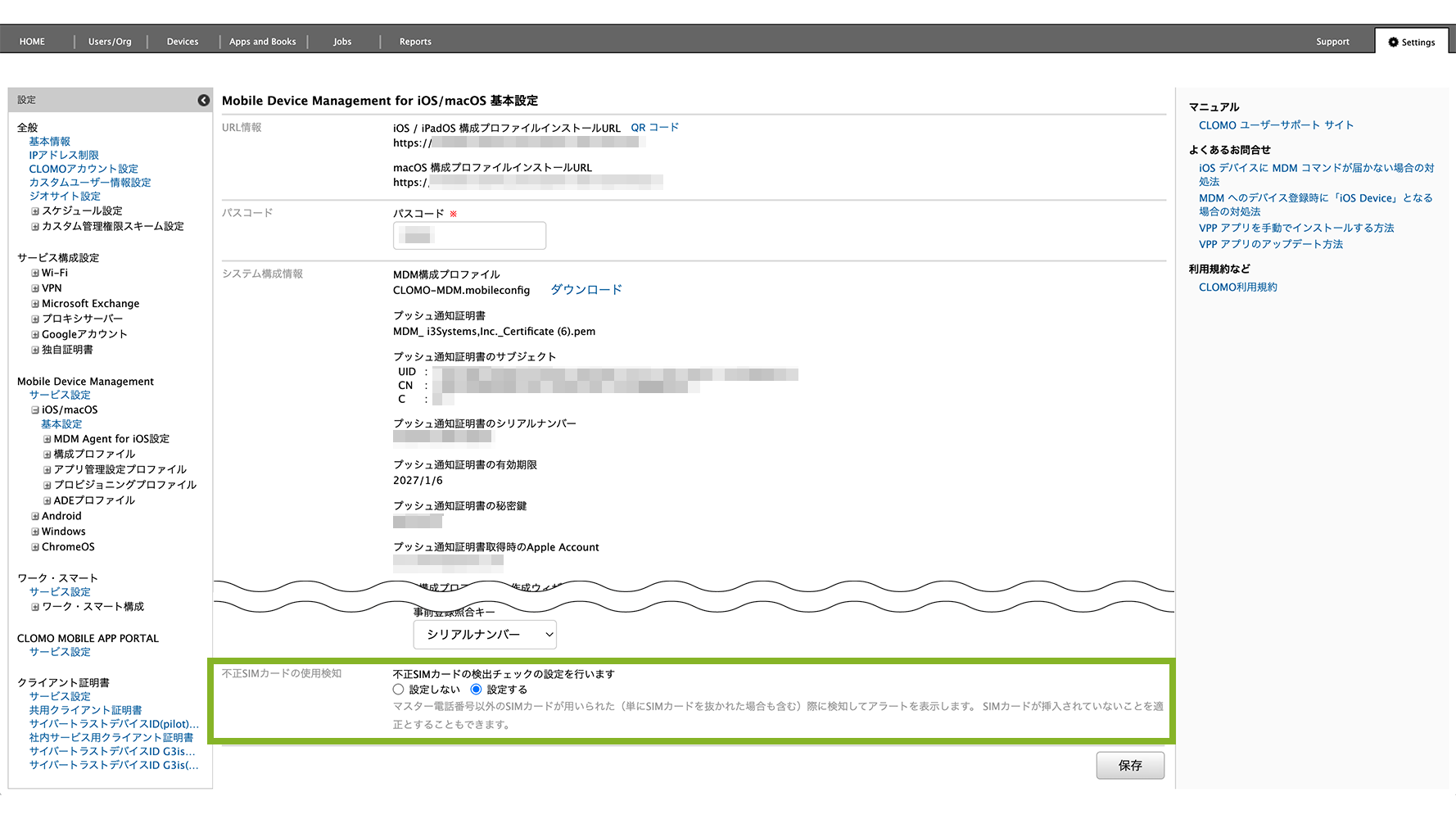Screen dimensions: 1456x819
Task: Open the QR コード link
Action: (654, 128)
